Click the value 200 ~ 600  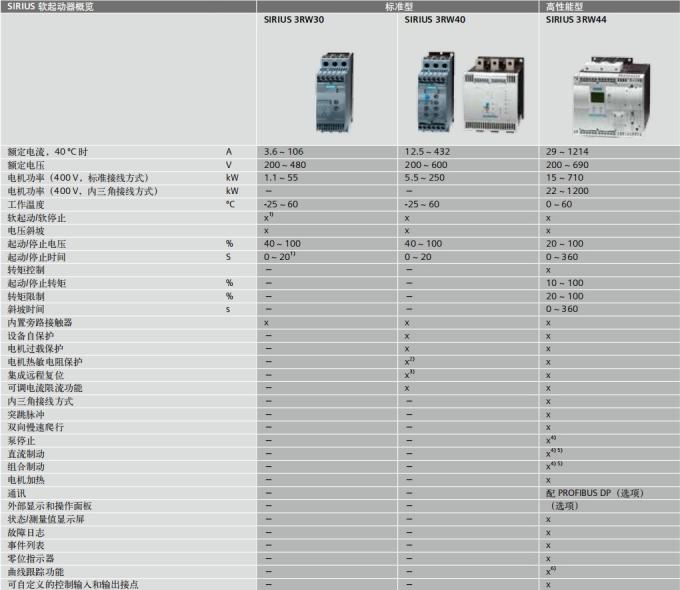(425, 165)
